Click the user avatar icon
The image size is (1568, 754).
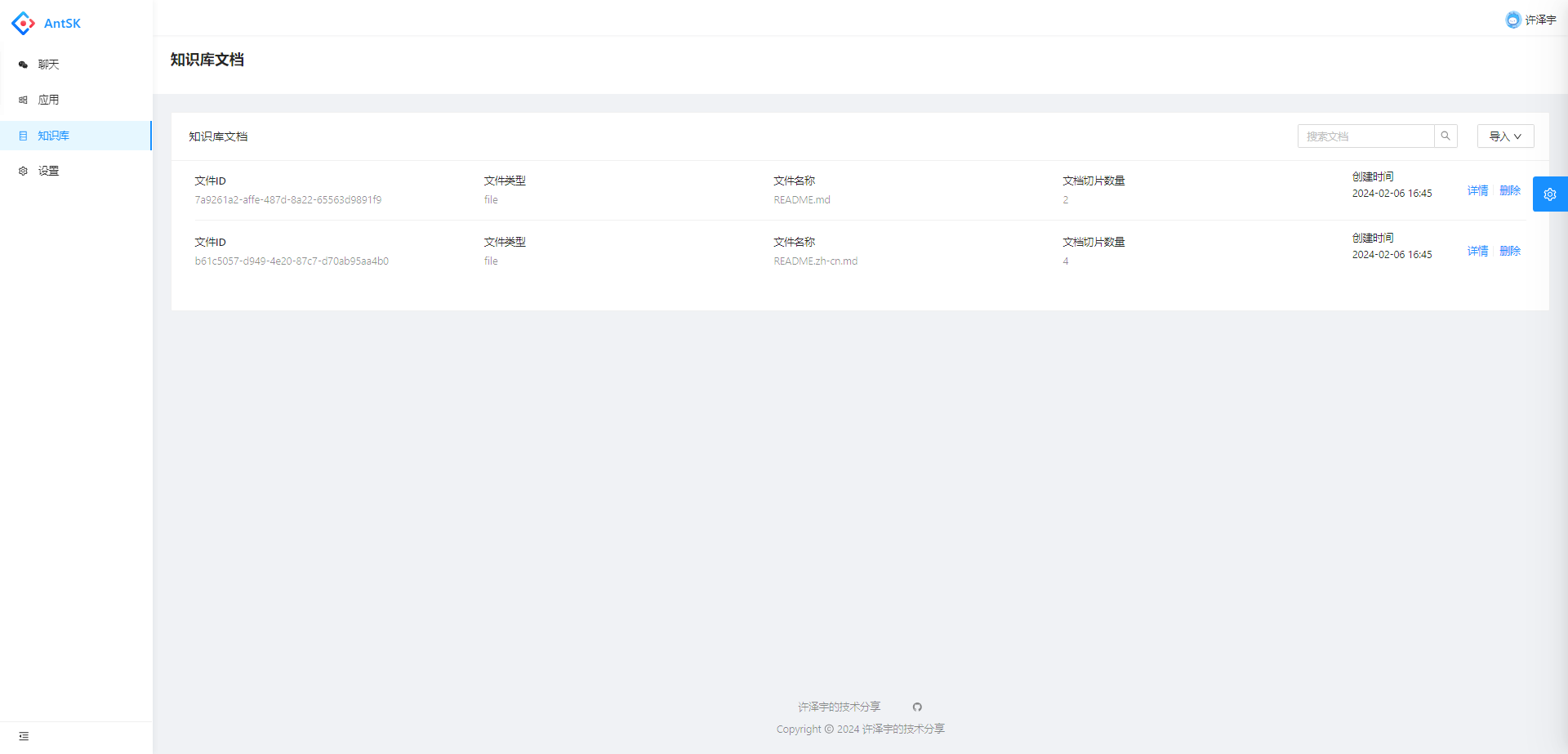tap(1512, 20)
